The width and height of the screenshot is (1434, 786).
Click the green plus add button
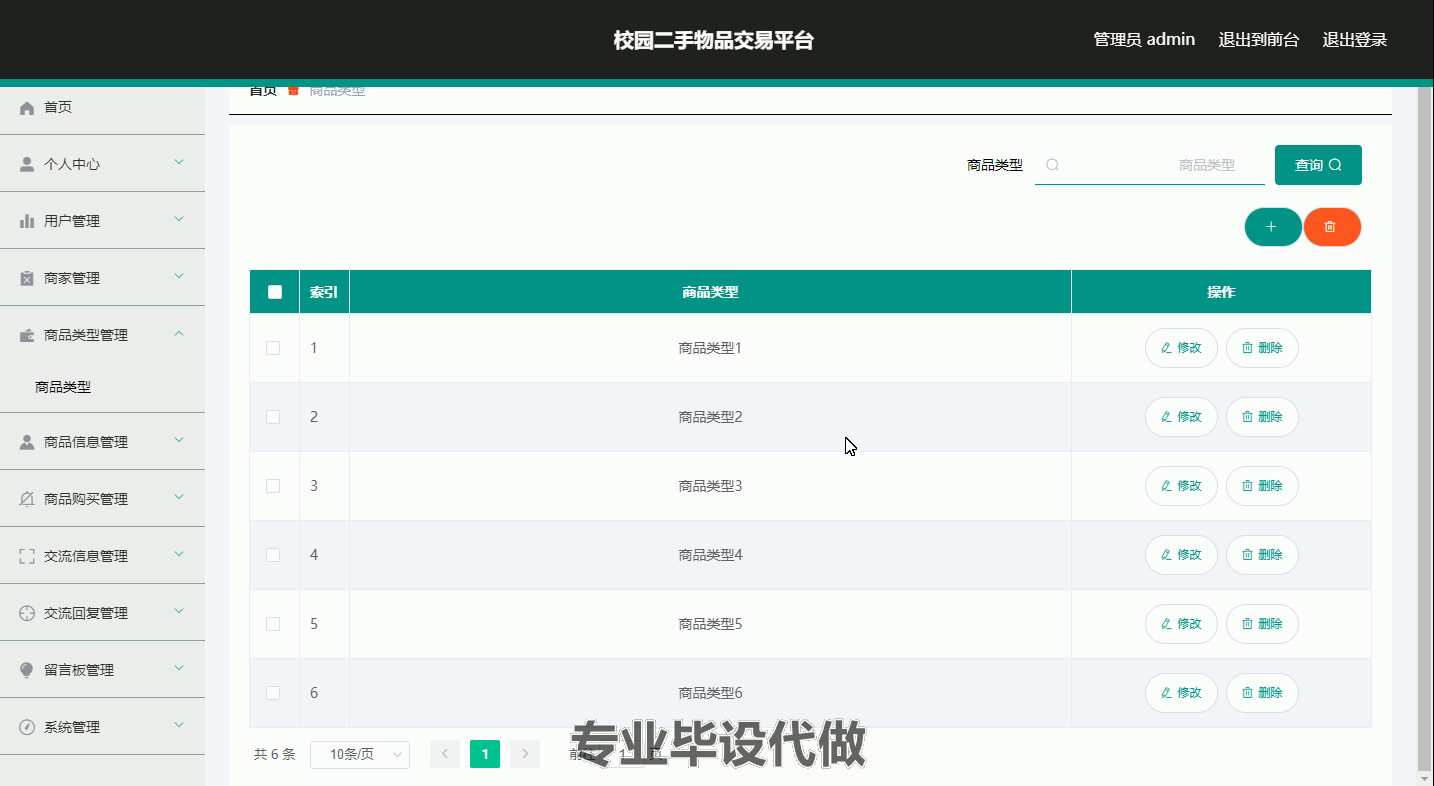(x=1272, y=227)
